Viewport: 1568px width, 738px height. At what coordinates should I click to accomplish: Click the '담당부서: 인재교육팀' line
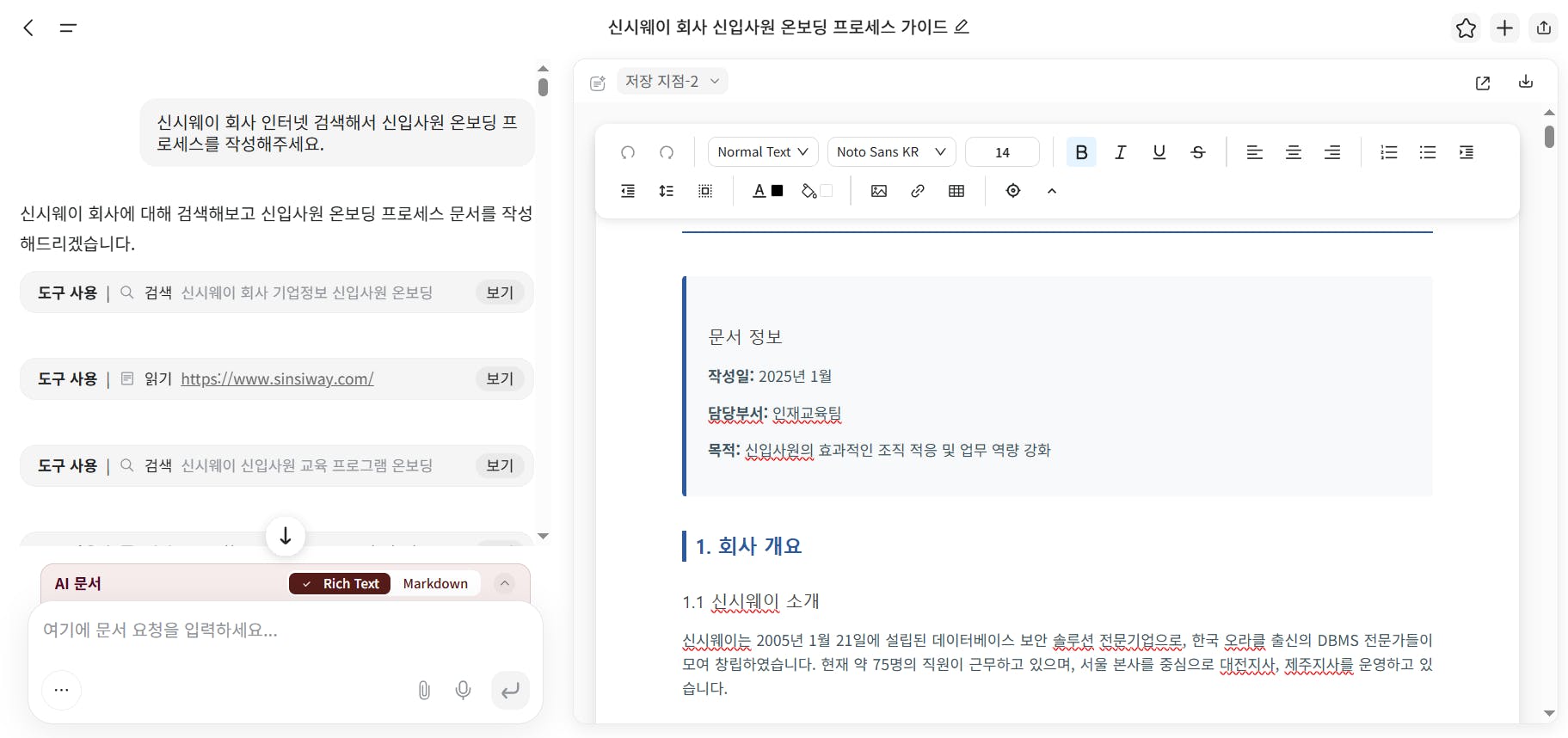[x=774, y=414]
